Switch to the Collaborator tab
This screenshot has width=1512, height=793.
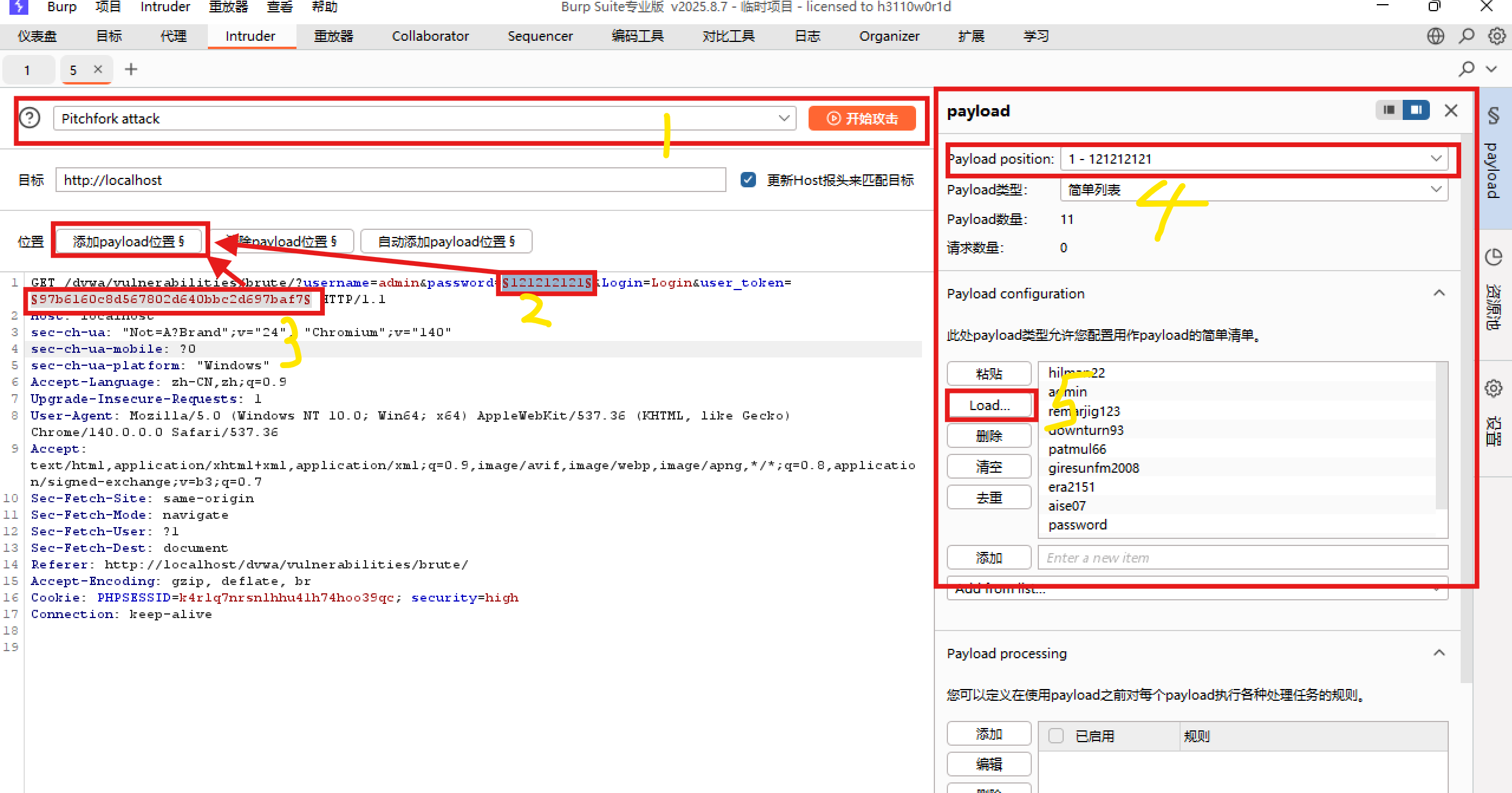pos(430,36)
